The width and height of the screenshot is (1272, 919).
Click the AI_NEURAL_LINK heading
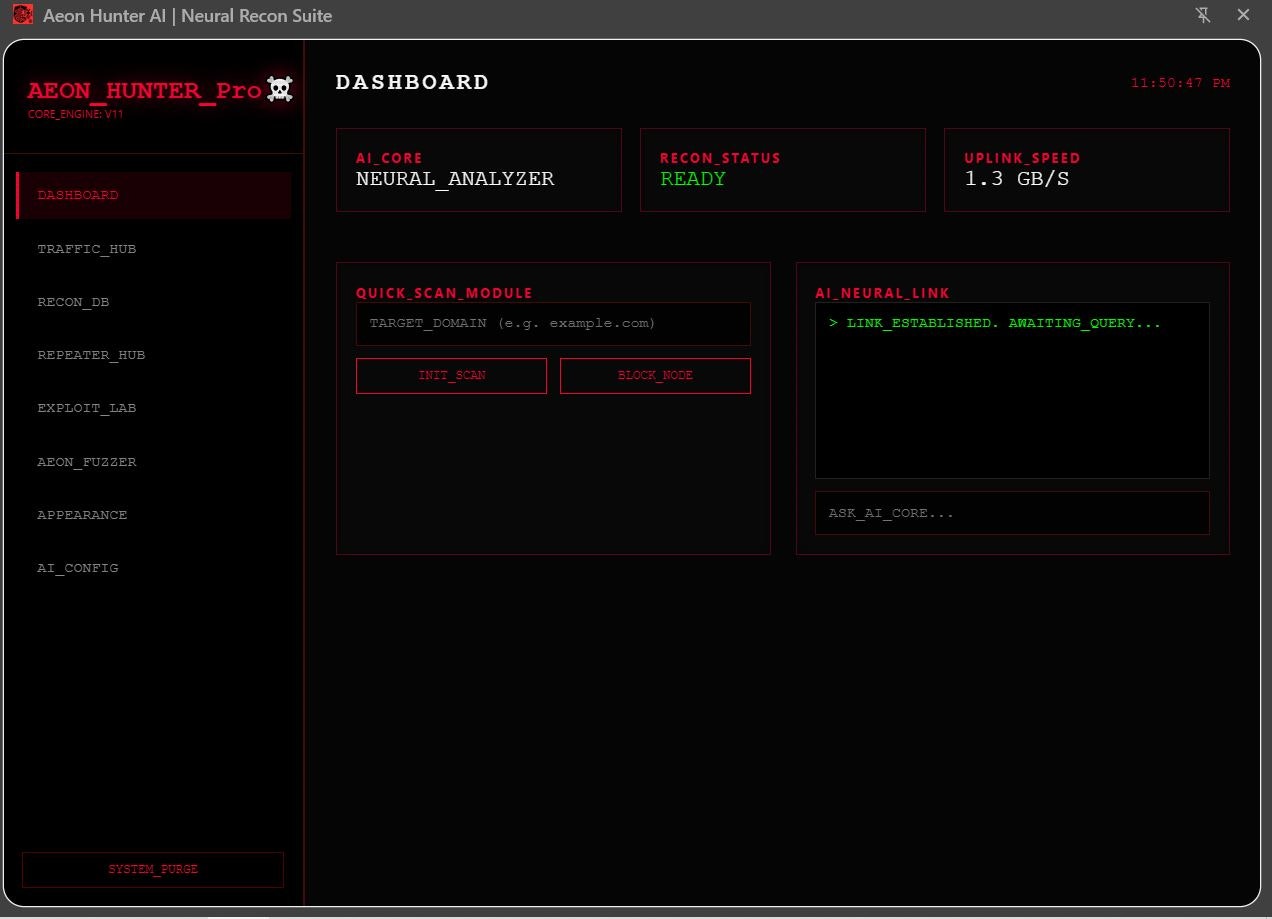(883, 293)
